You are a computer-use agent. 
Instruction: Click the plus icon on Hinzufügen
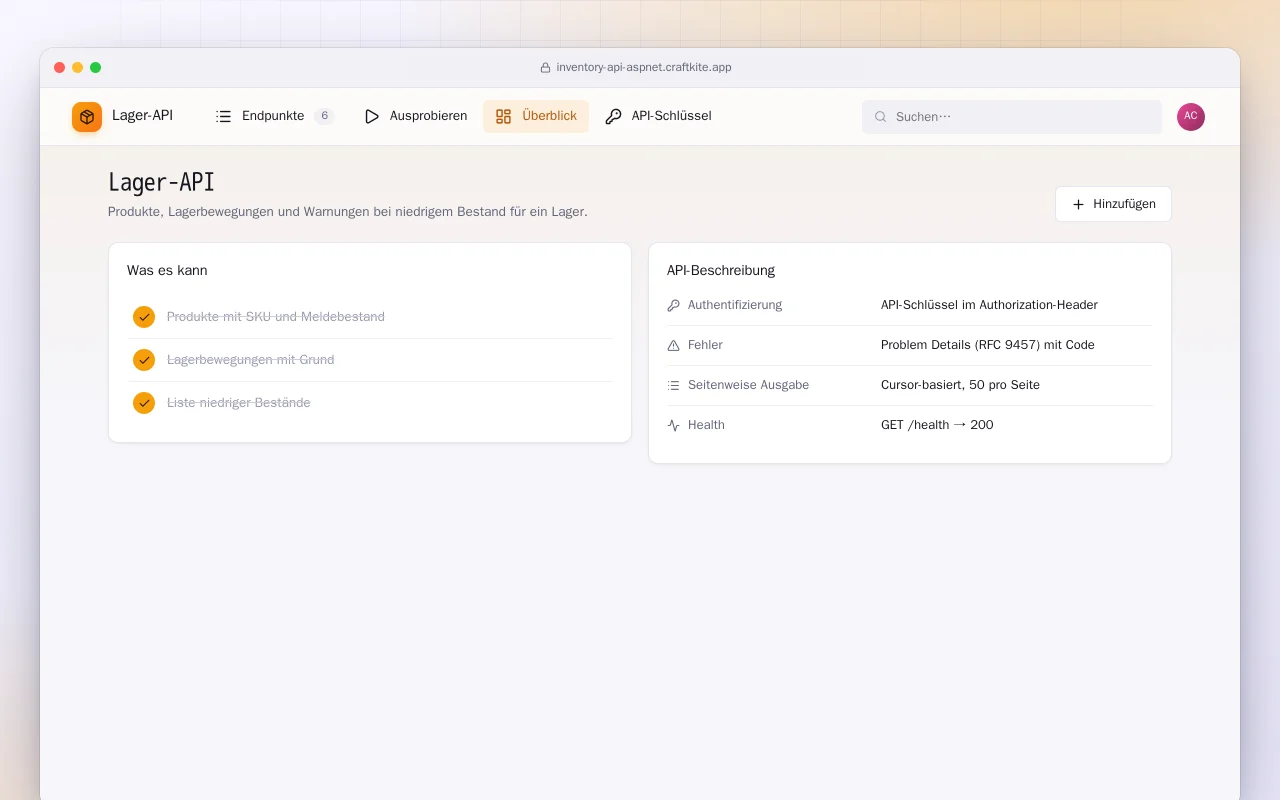1078,204
